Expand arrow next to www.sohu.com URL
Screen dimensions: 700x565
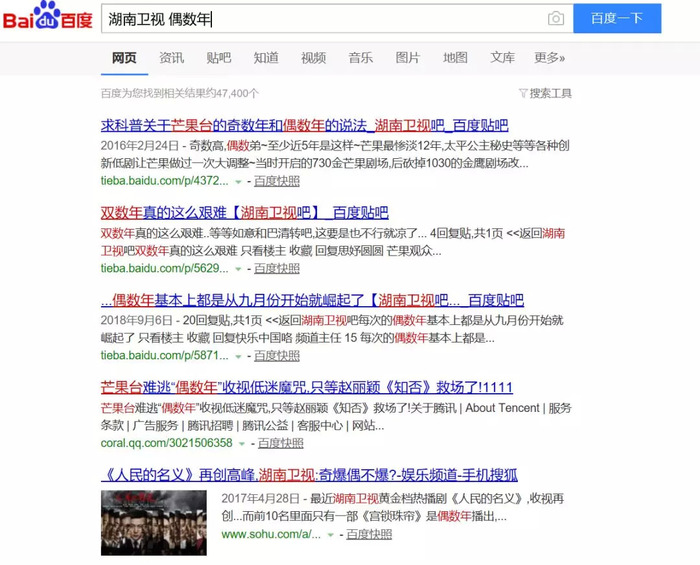(330, 535)
